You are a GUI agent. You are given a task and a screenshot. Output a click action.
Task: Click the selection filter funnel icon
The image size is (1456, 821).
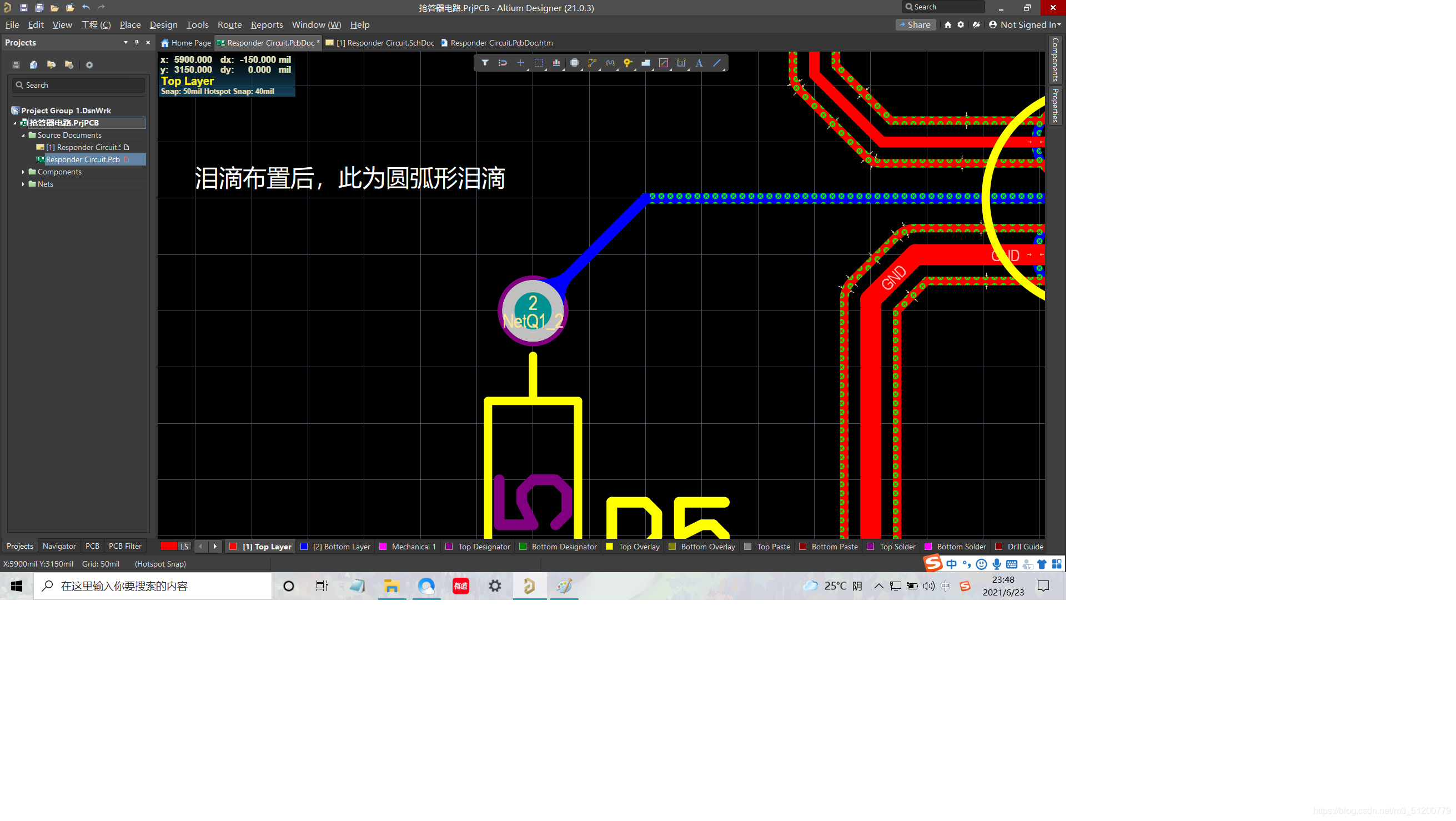485,63
